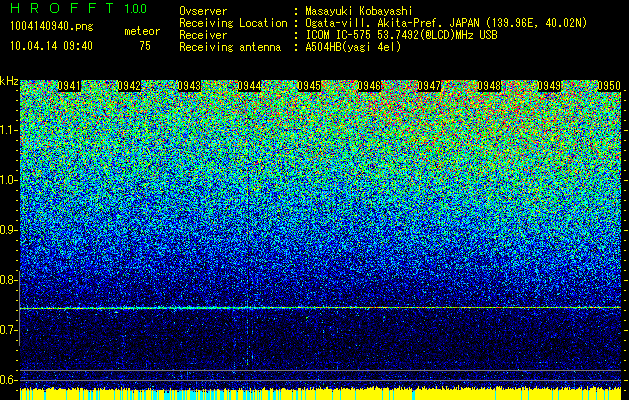Click the 0948 time marker
Image resolution: width=629 pixels, height=400 pixels.
click(489, 86)
